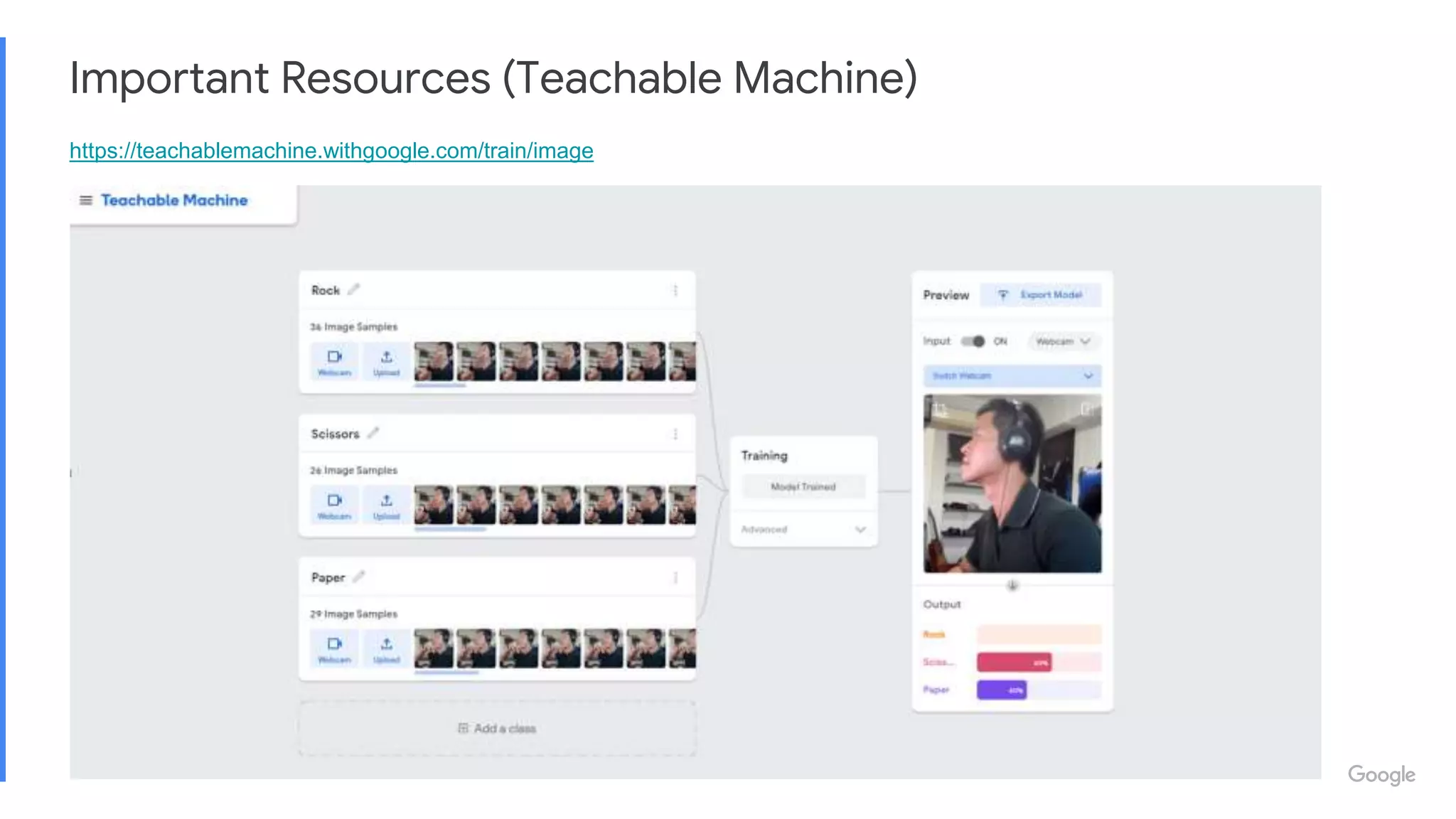Viewport: 1456px width, 819px height.
Task: Click the Model Trained button
Action: pos(803,487)
